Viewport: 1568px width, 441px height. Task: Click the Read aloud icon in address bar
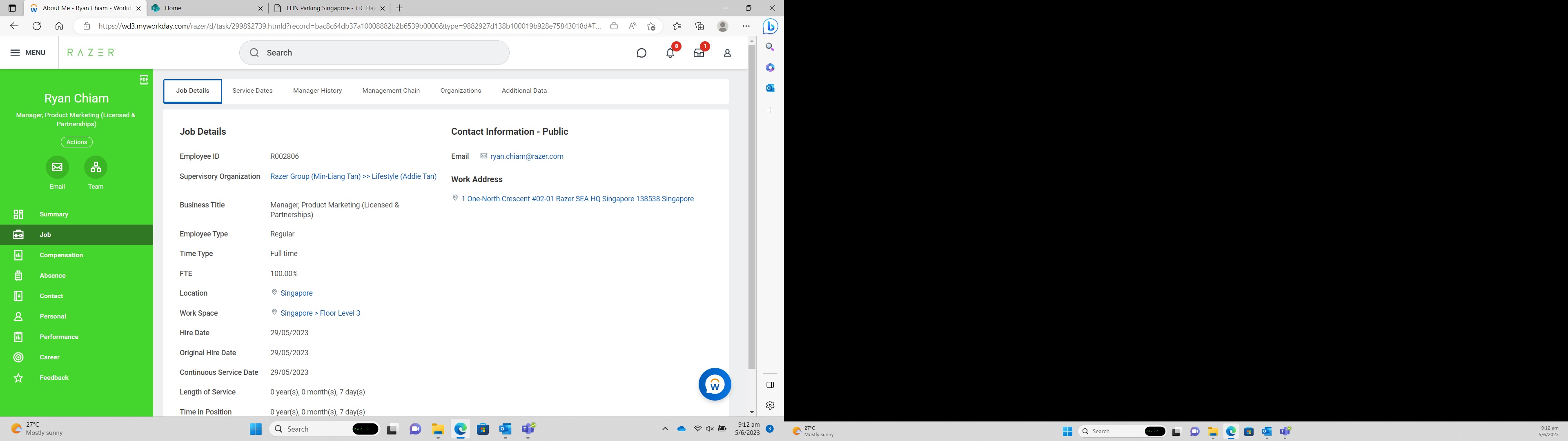point(633,26)
